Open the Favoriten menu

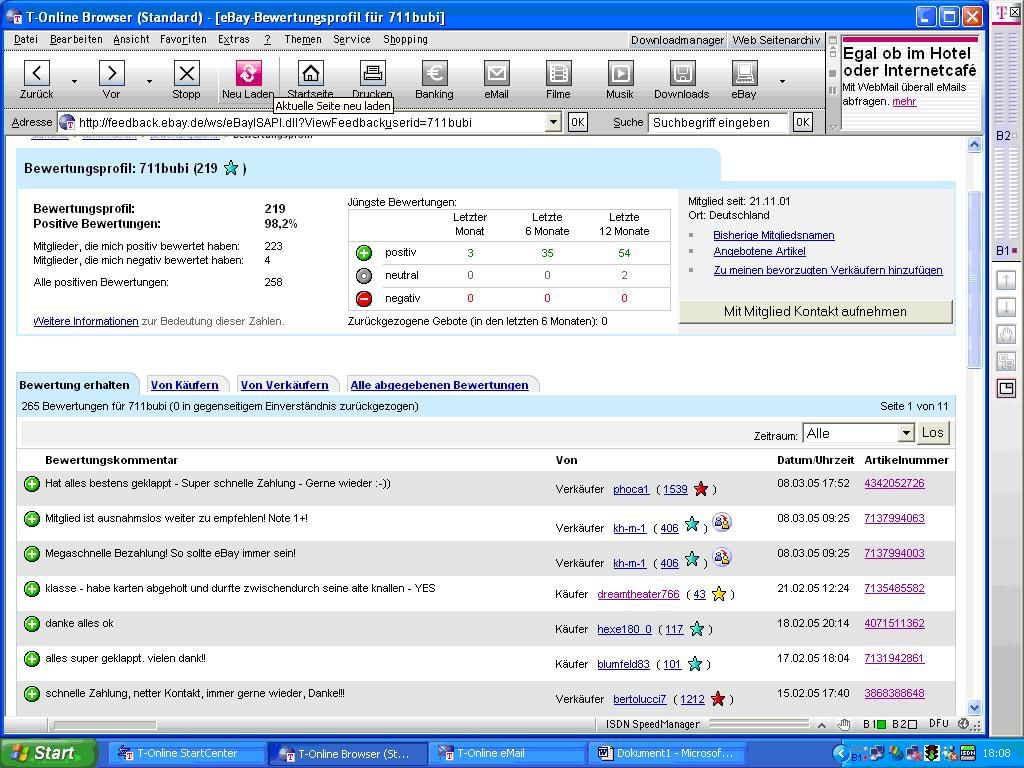(x=183, y=39)
